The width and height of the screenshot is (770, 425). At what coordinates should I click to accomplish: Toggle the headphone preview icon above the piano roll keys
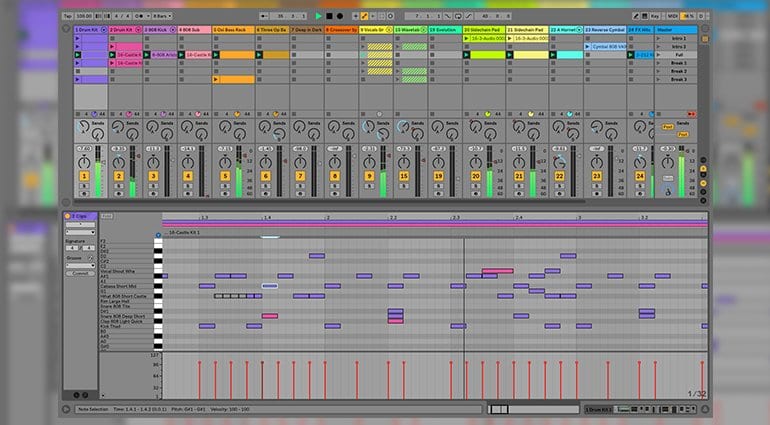(158, 235)
